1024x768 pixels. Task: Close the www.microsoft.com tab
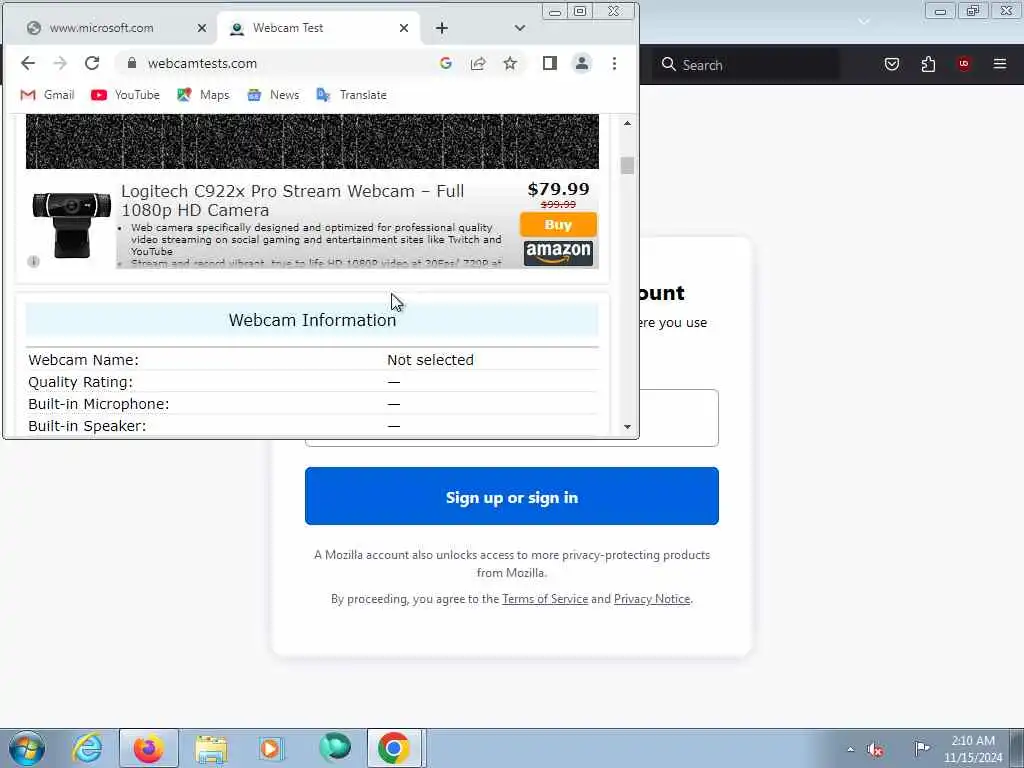(x=202, y=28)
